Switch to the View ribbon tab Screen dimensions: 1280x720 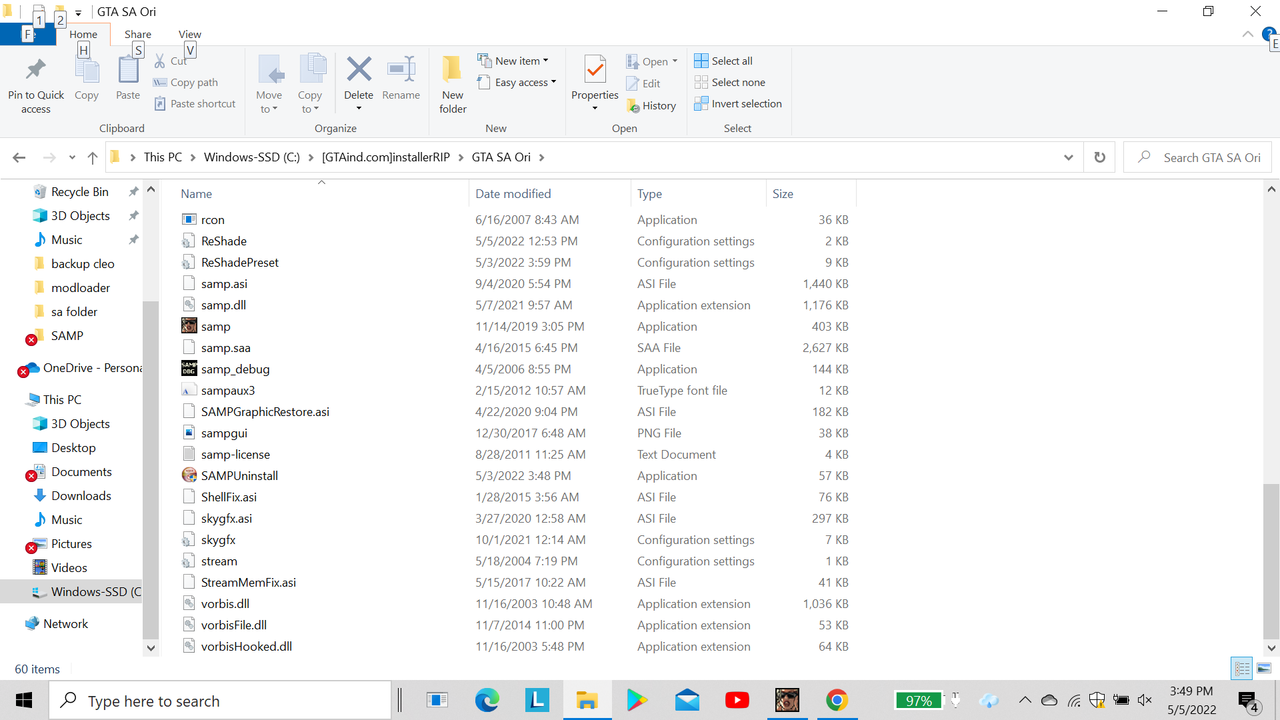[x=190, y=34]
